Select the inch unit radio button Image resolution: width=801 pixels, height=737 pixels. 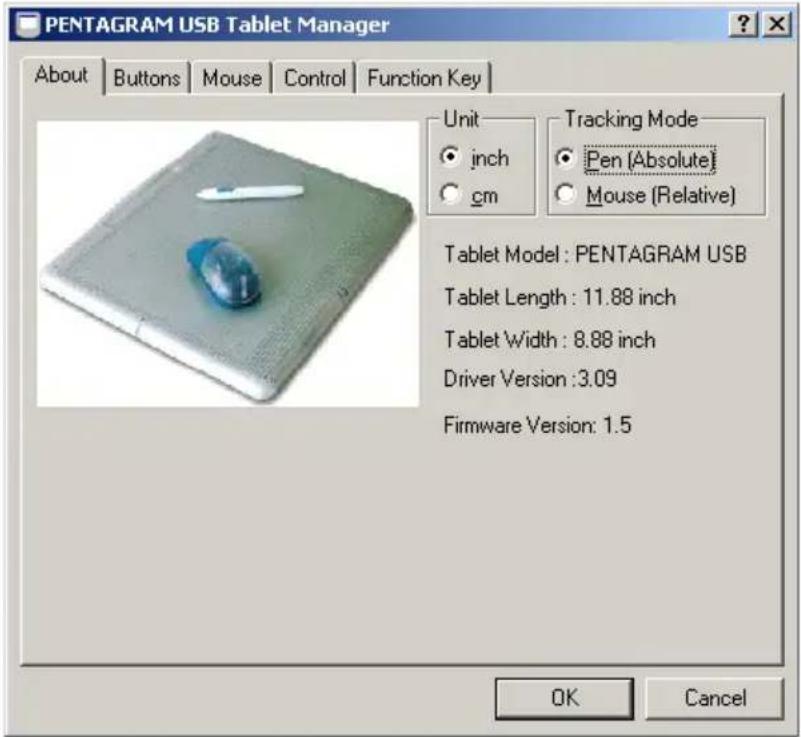click(x=450, y=157)
